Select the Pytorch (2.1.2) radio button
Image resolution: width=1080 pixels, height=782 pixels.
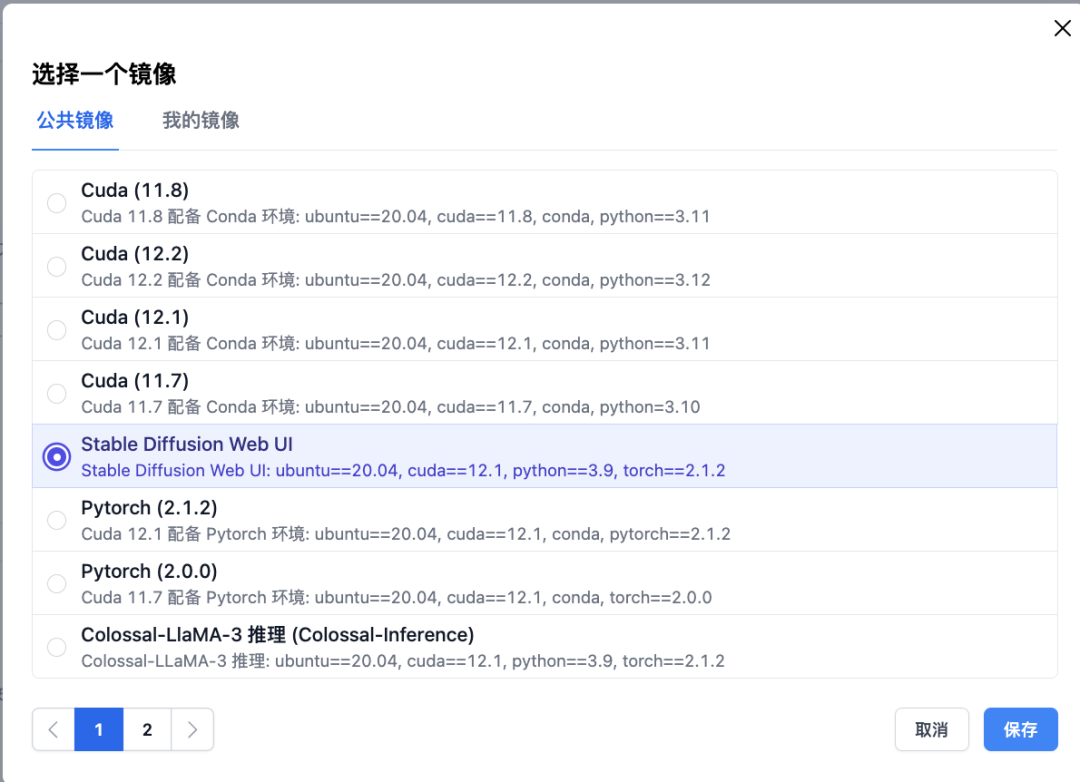[56, 520]
